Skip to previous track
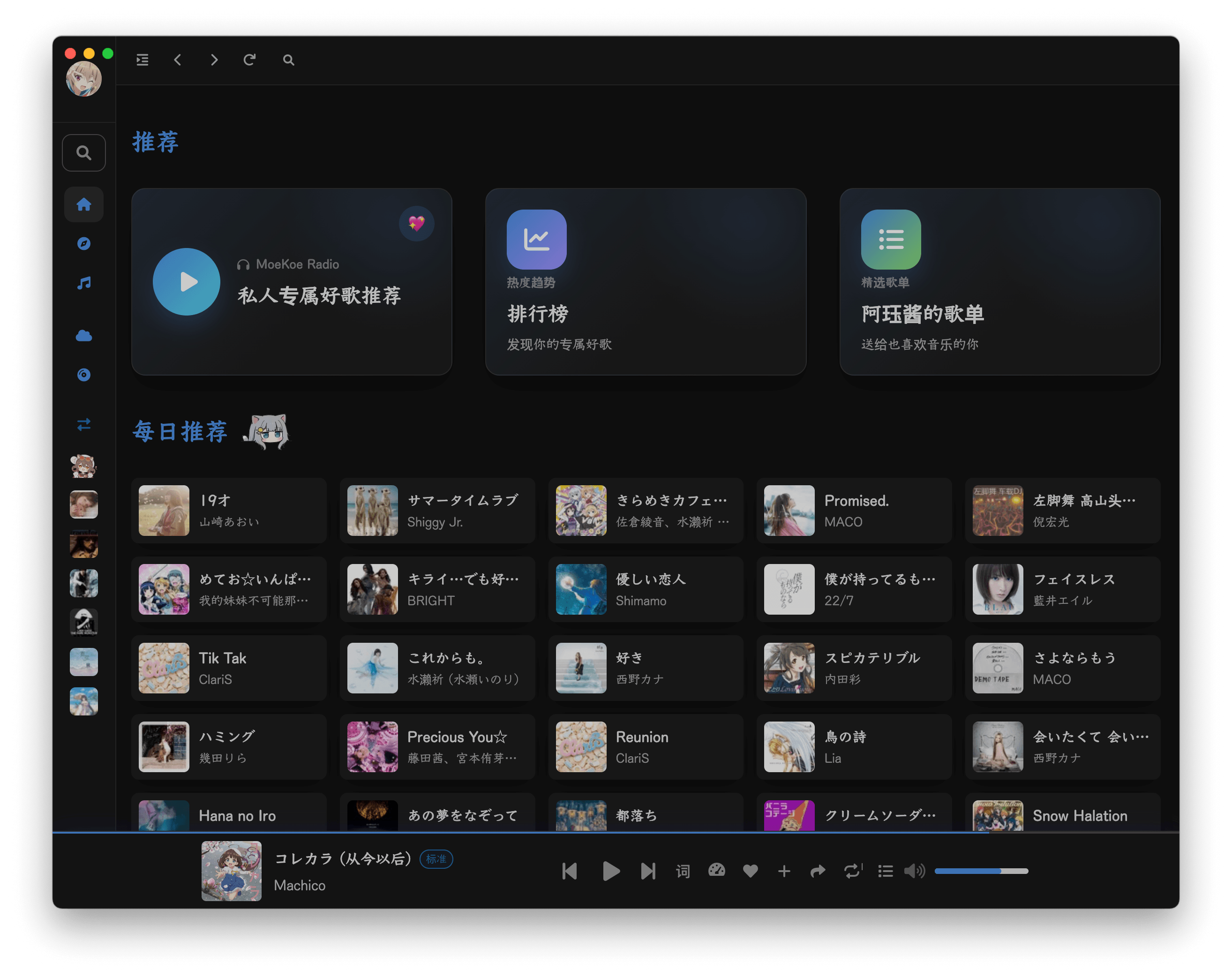This screenshot has height=978, width=1232. (x=570, y=871)
